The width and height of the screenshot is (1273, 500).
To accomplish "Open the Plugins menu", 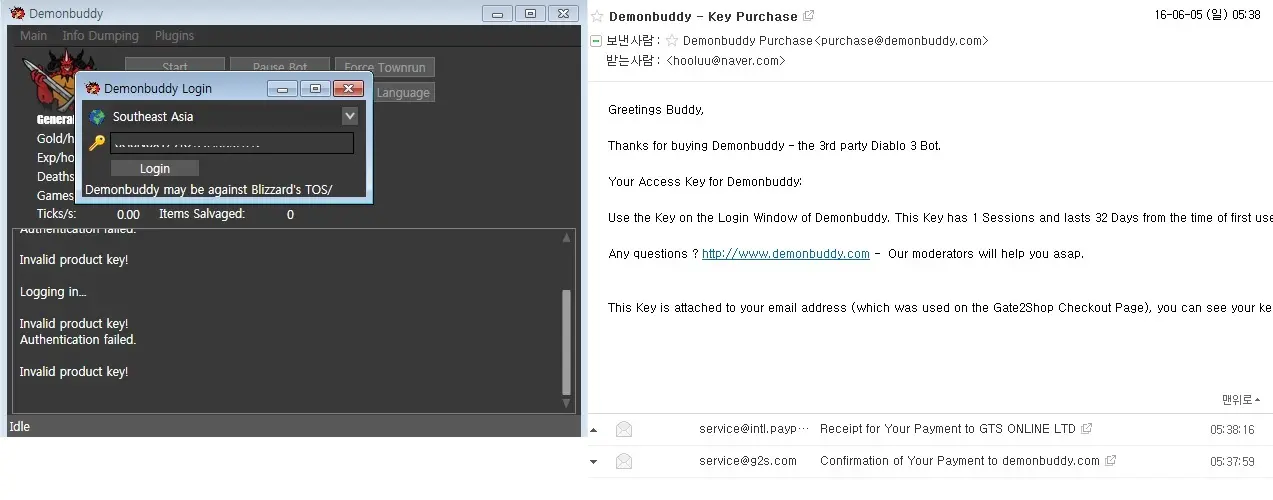I will tap(174, 36).
